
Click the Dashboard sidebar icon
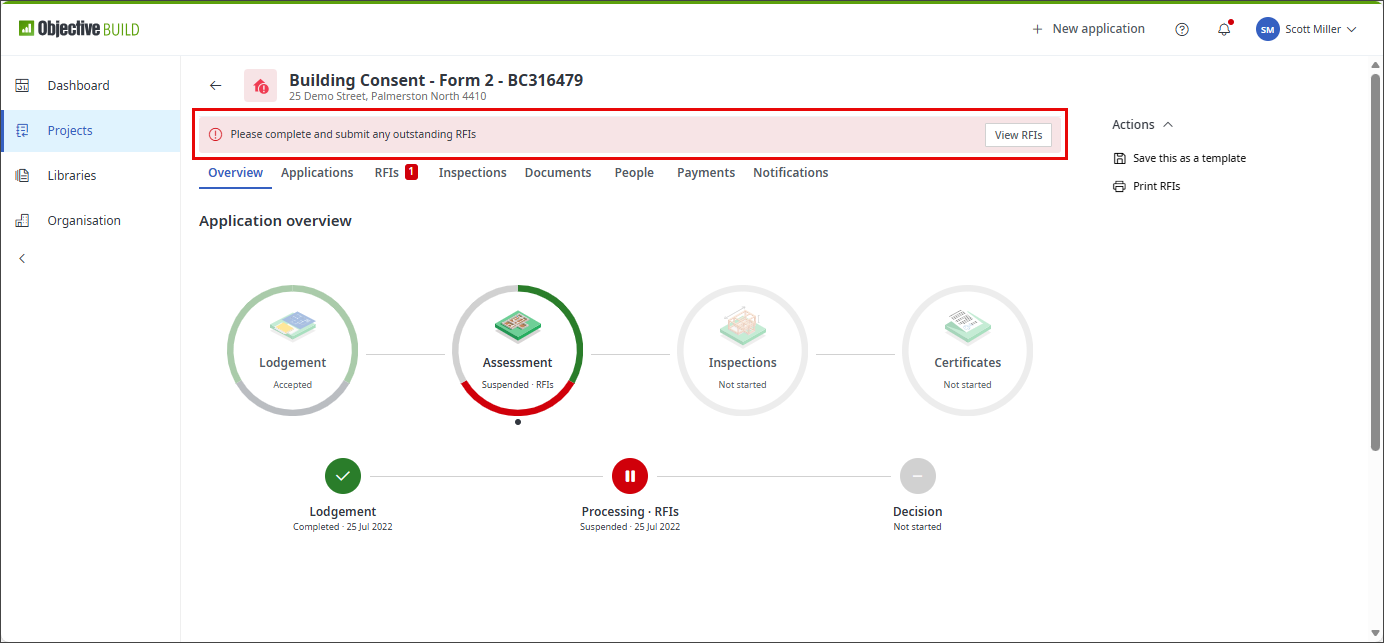click(x=22, y=85)
